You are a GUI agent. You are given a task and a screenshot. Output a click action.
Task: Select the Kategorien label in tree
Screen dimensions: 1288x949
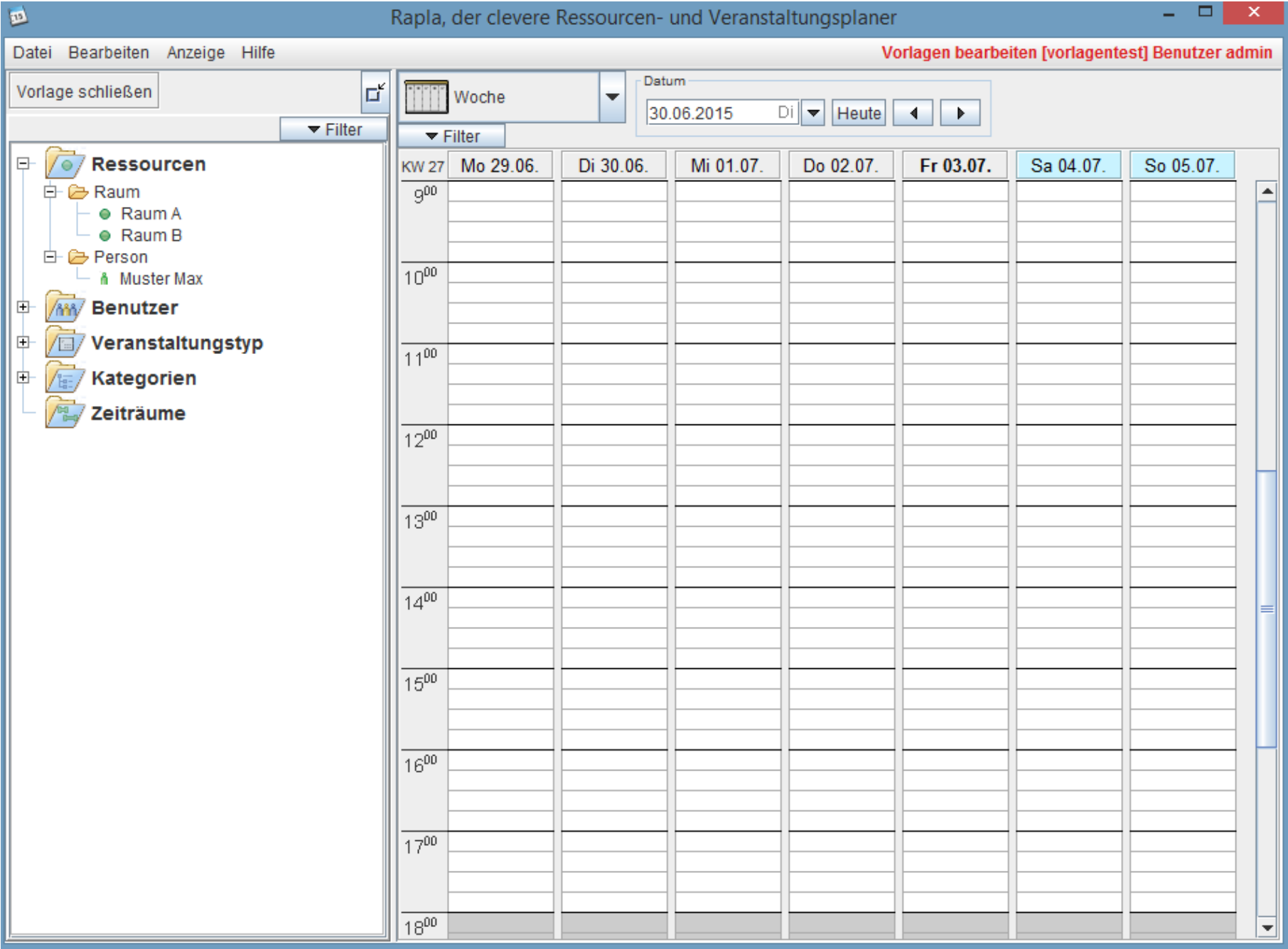(x=144, y=377)
